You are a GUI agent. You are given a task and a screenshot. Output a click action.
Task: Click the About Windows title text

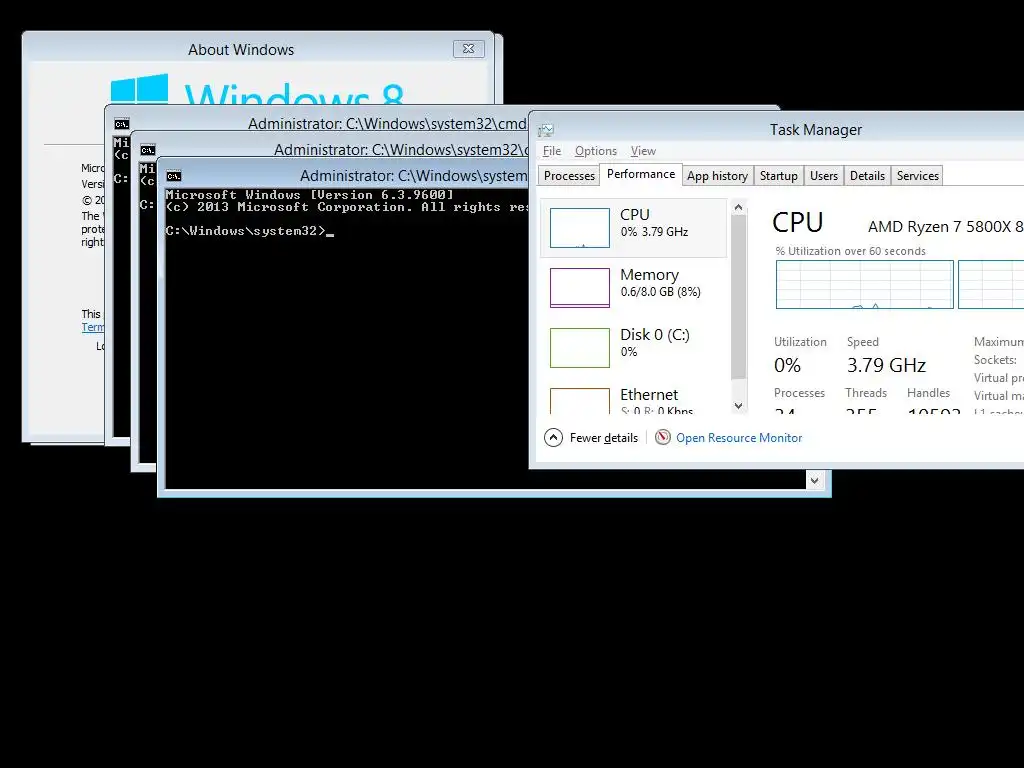click(x=241, y=50)
